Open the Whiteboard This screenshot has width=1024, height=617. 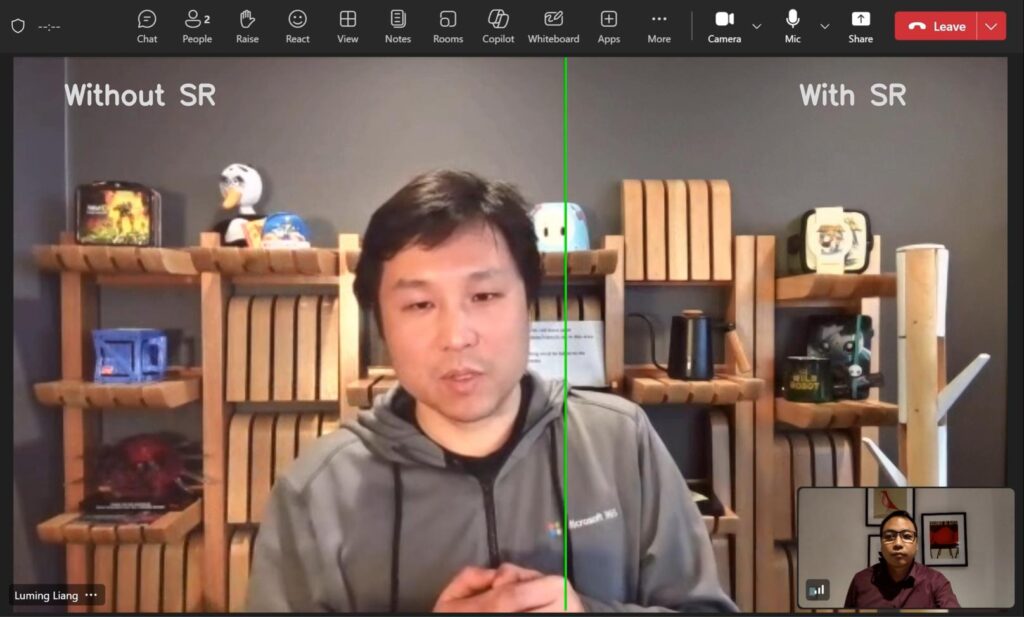pos(553,25)
